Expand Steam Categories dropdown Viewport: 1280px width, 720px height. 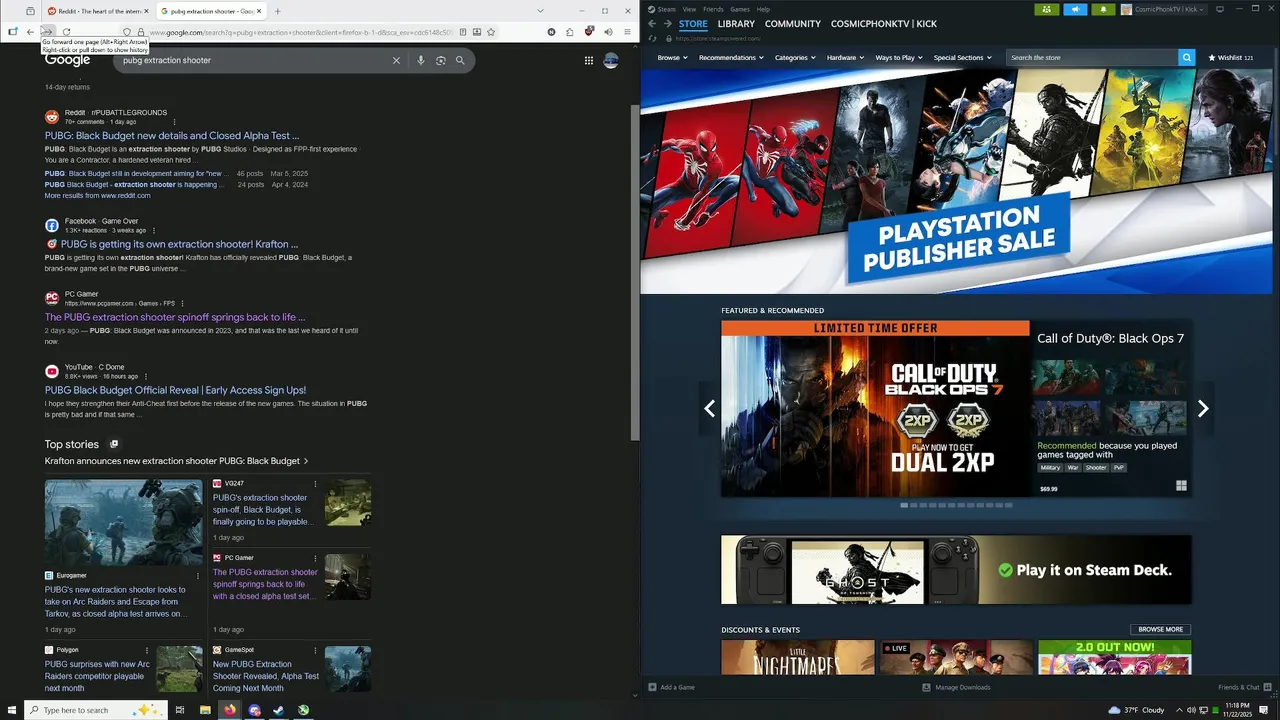coord(795,58)
